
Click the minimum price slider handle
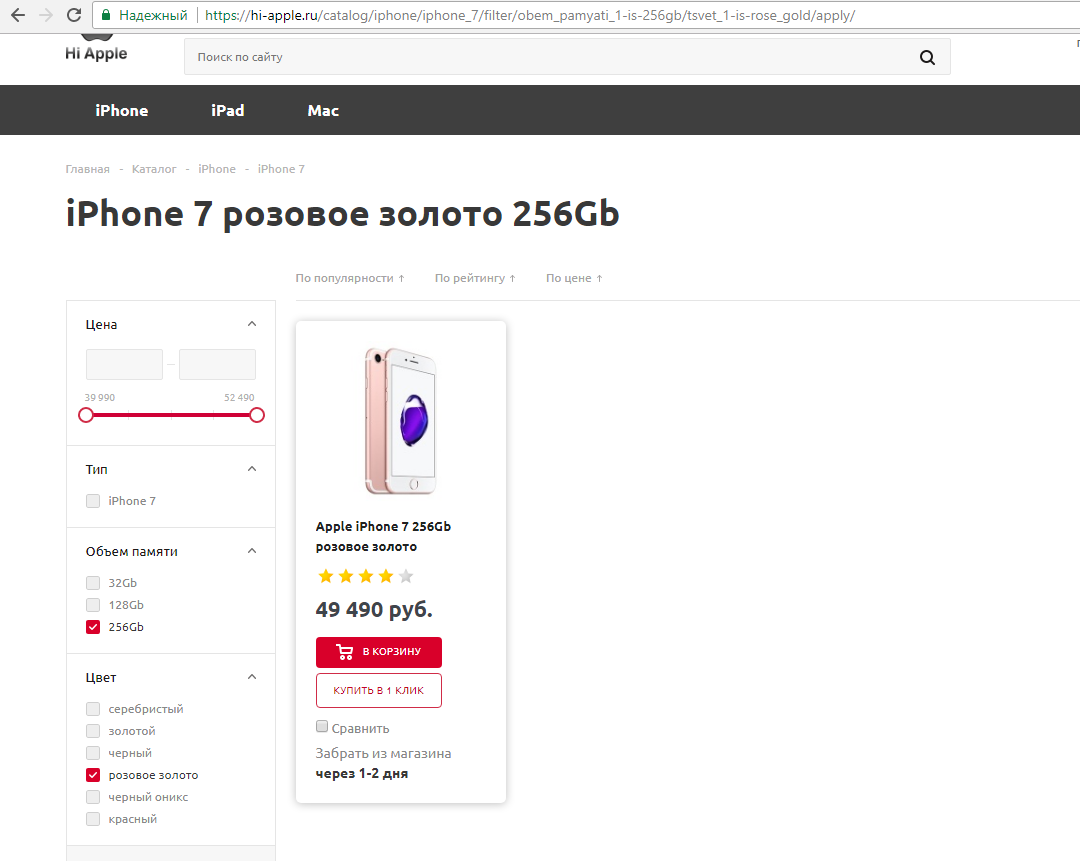(x=86, y=415)
